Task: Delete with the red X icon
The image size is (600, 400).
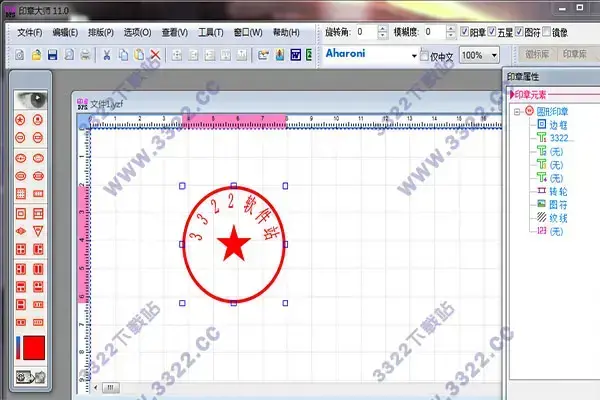Action: click(155, 55)
